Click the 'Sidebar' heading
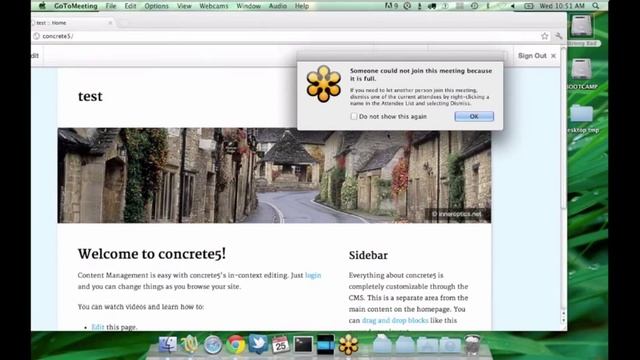Screen dimensions: 640x360 click(368, 256)
